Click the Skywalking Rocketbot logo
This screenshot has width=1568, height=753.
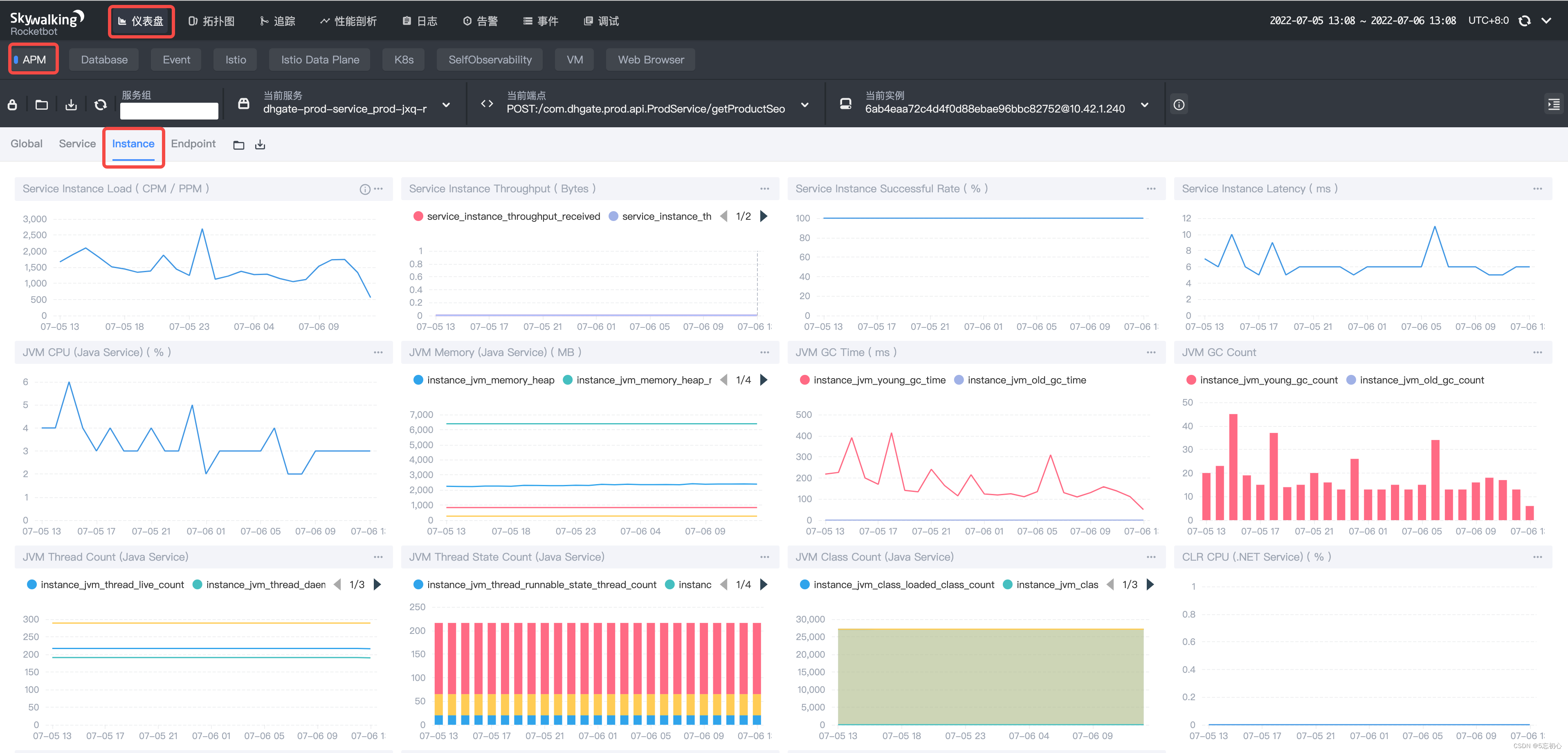tap(46, 23)
